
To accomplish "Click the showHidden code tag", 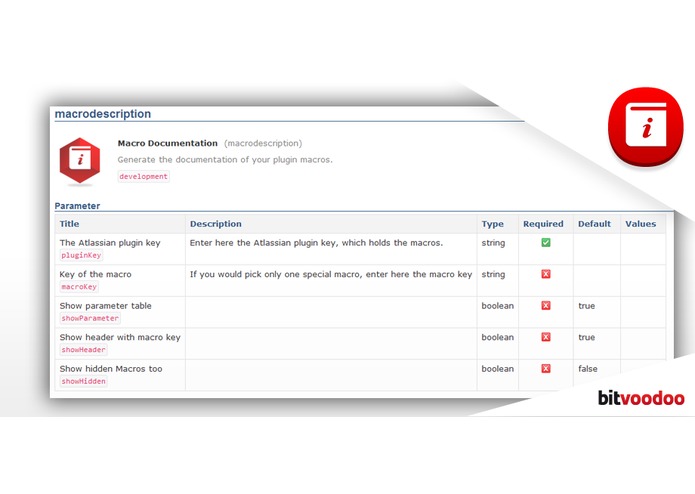I will click(83, 381).
